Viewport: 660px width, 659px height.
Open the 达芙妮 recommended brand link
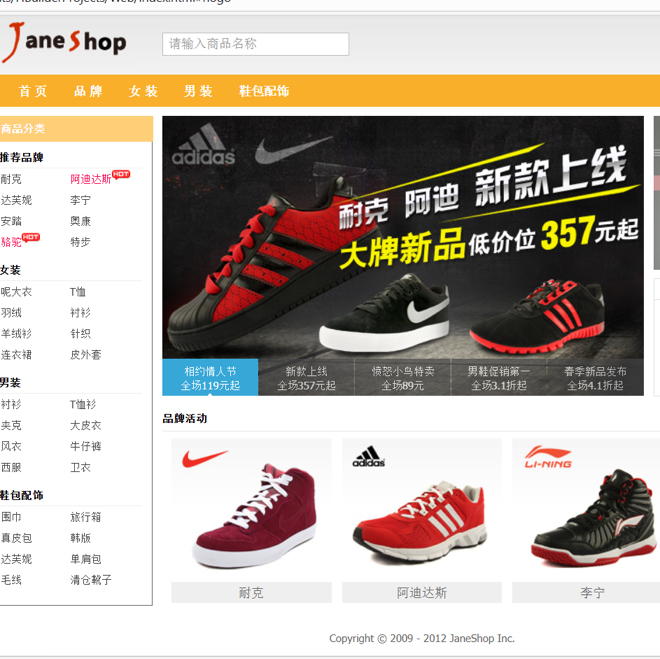(16, 200)
